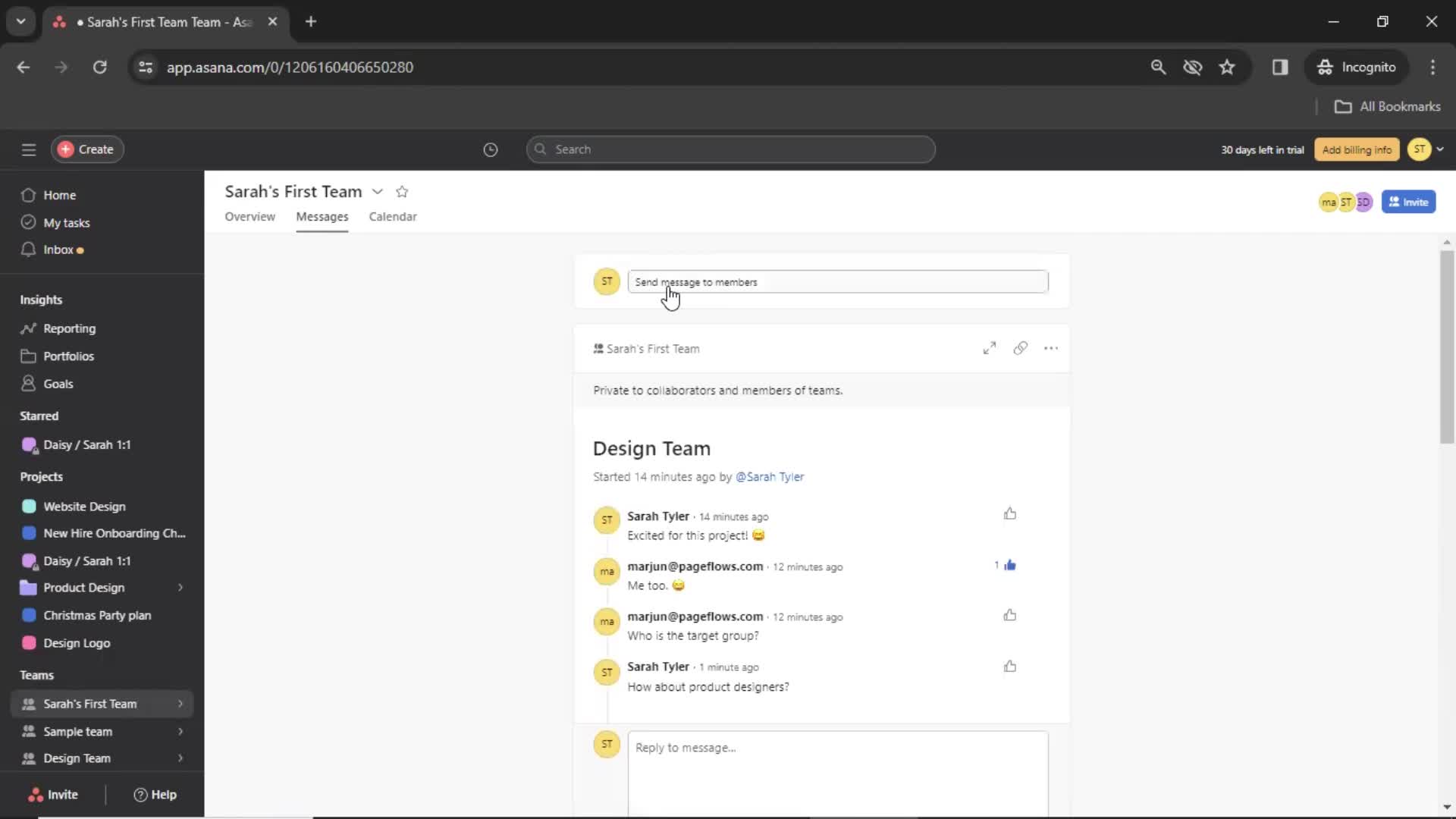Open the Inbox notification
This screenshot has width=1456, height=819.
click(57, 249)
